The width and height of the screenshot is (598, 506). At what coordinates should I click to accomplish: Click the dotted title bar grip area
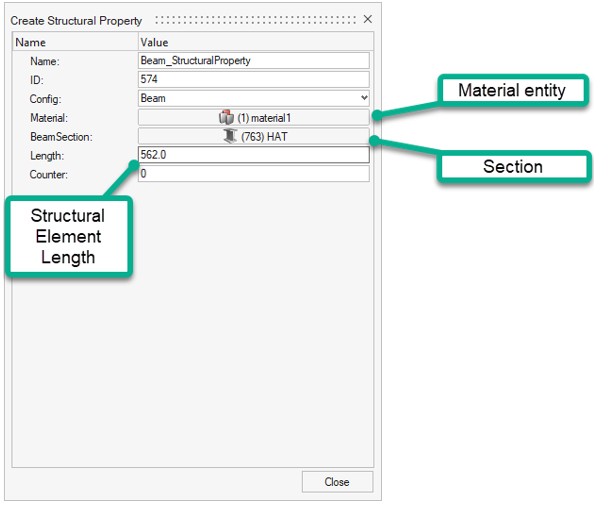[256, 20]
